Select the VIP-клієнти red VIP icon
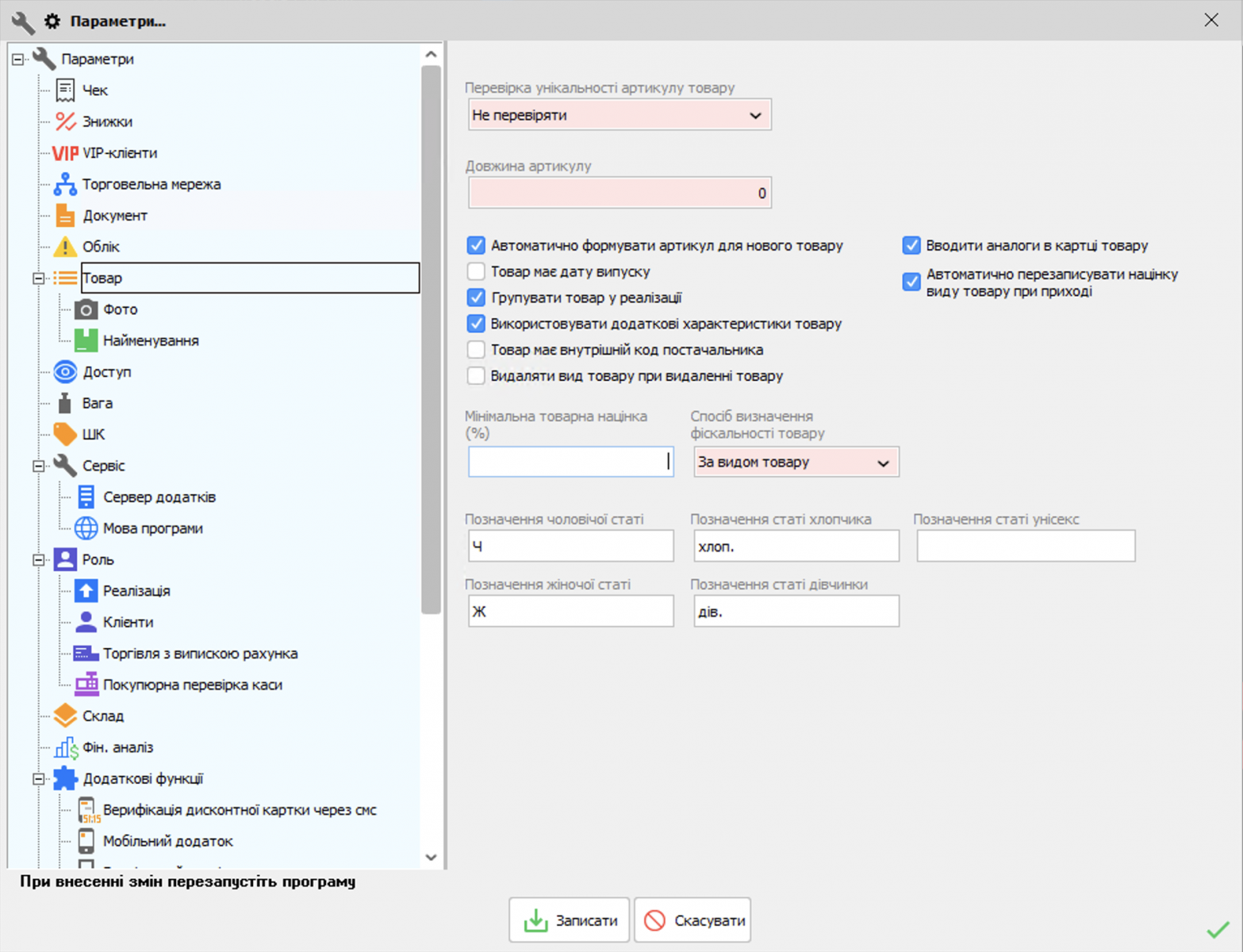This screenshot has height=952, width=1243. click(x=65, y=153)
